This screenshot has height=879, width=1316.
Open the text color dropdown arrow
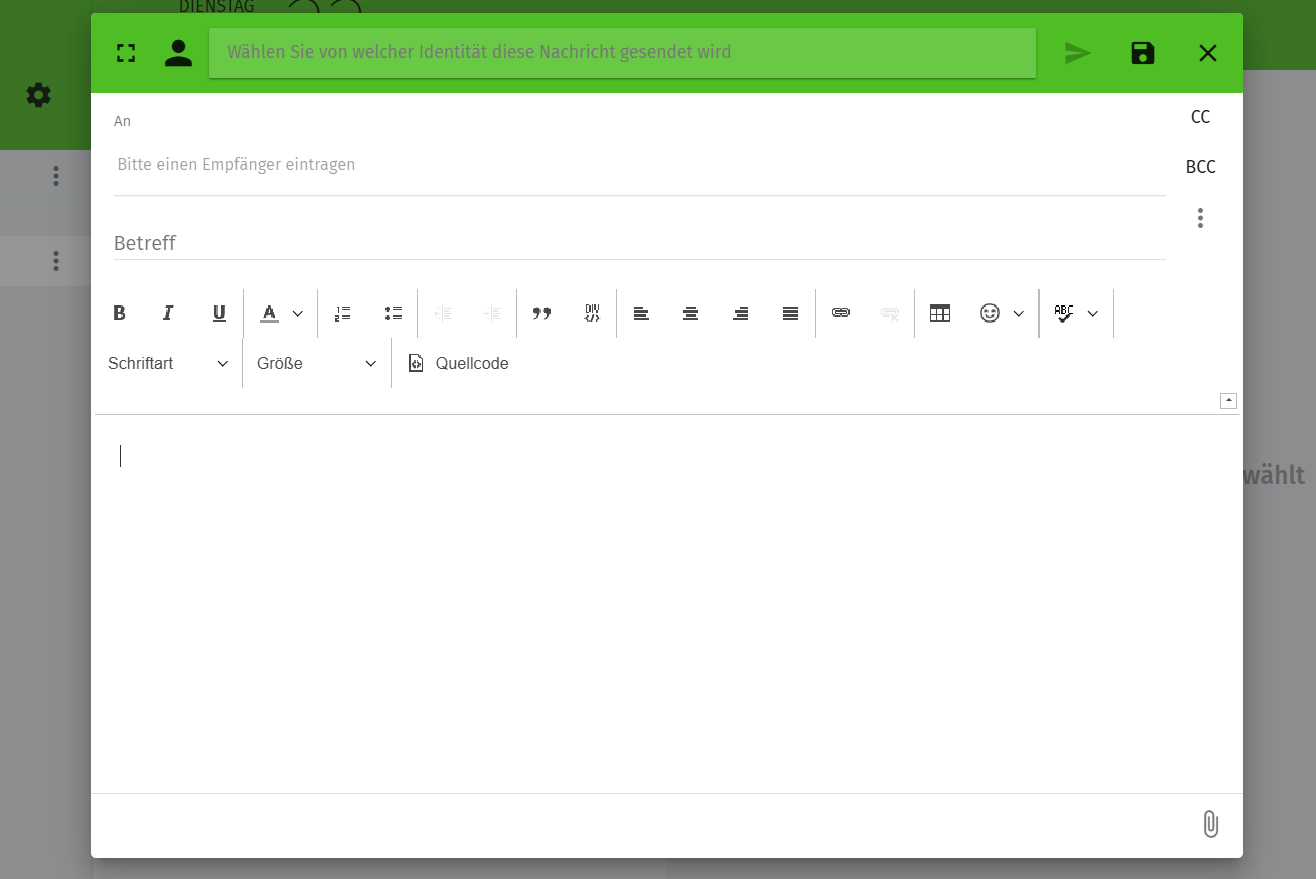298,313
